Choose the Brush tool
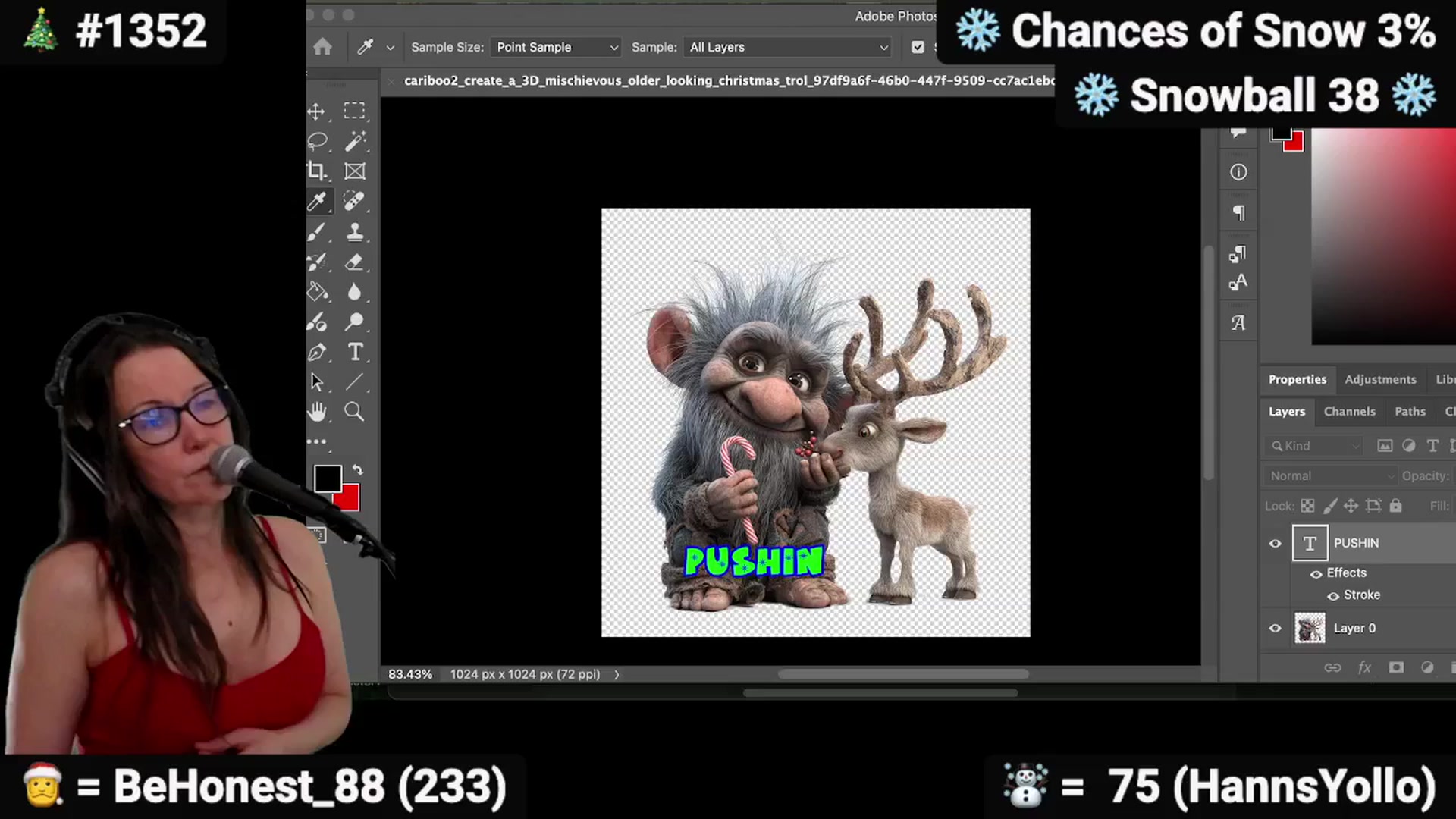 pos(317,231)
